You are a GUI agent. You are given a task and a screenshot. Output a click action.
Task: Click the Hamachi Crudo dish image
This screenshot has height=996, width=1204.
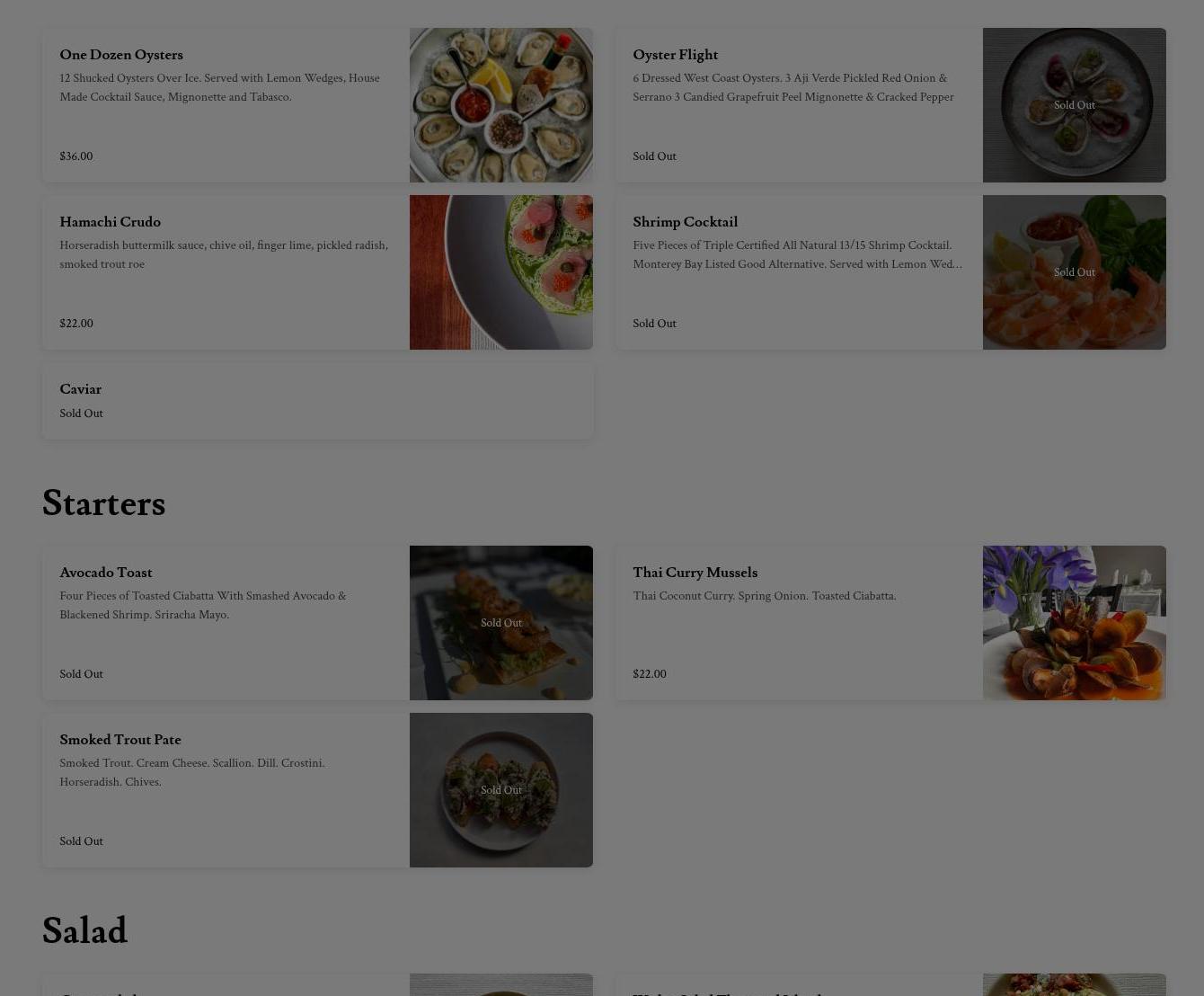[x=500, y=272]
